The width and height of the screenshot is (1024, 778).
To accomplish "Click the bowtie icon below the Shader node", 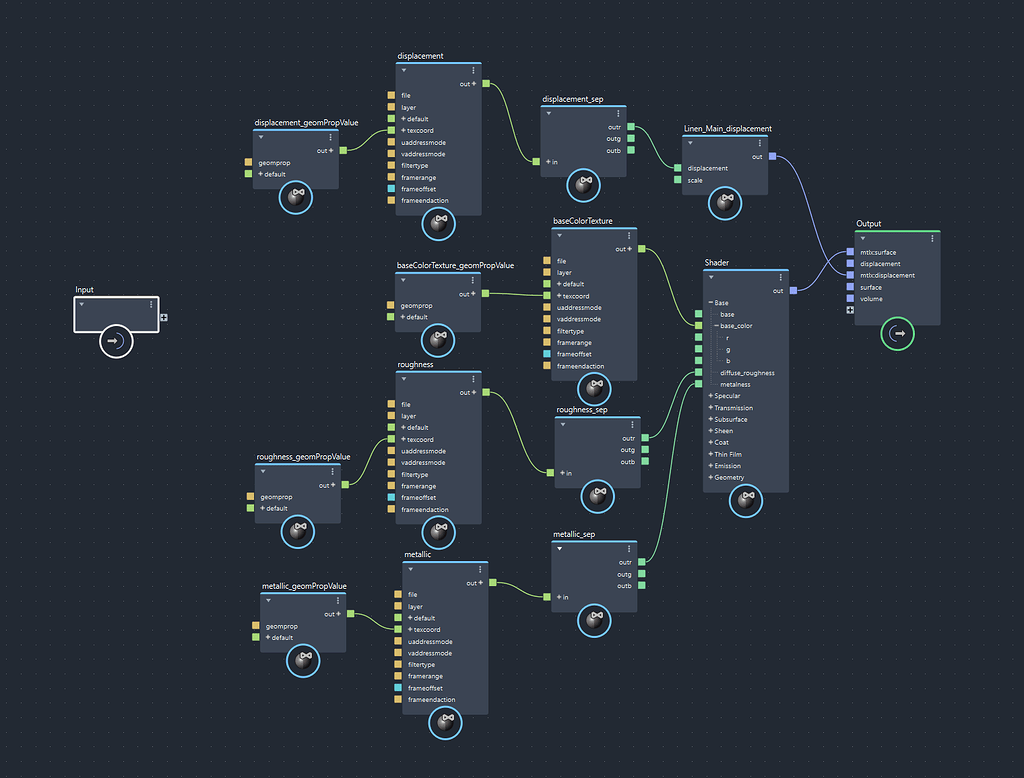I will click(746, 501).
